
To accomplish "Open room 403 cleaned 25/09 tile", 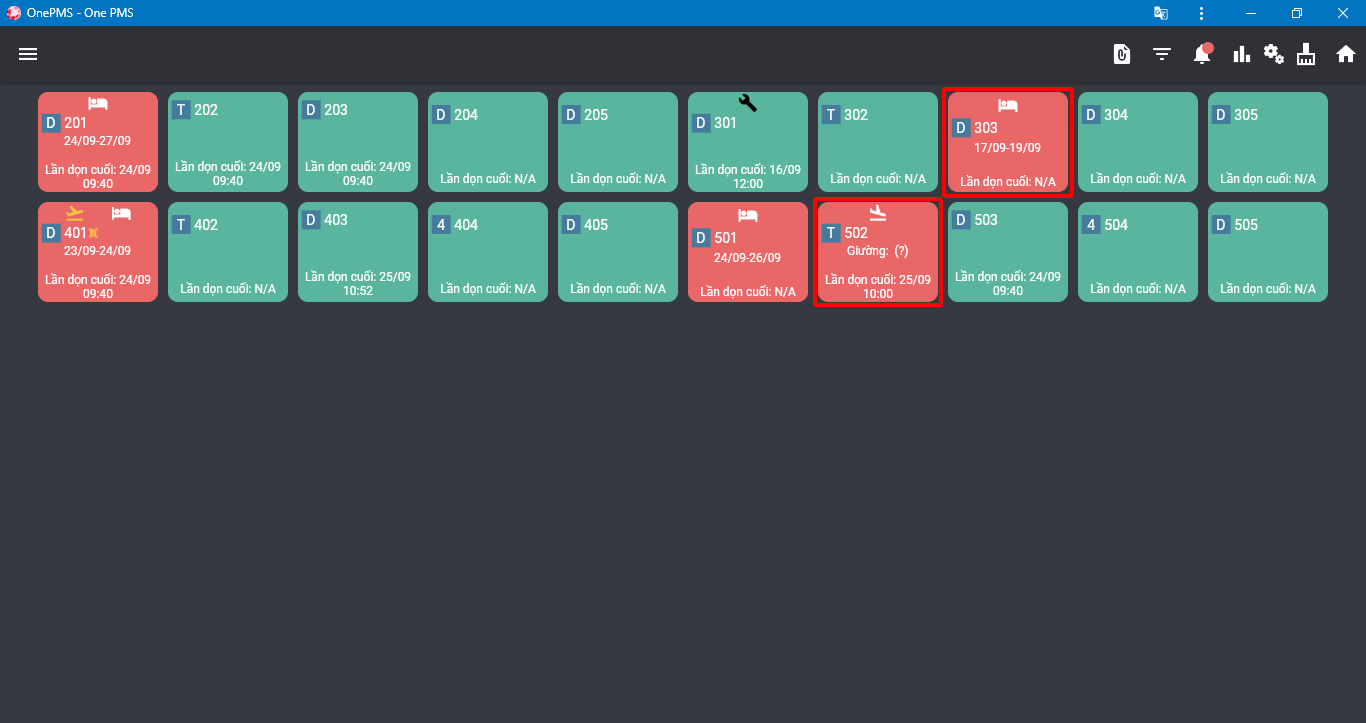I will click(x=358, y=252).
